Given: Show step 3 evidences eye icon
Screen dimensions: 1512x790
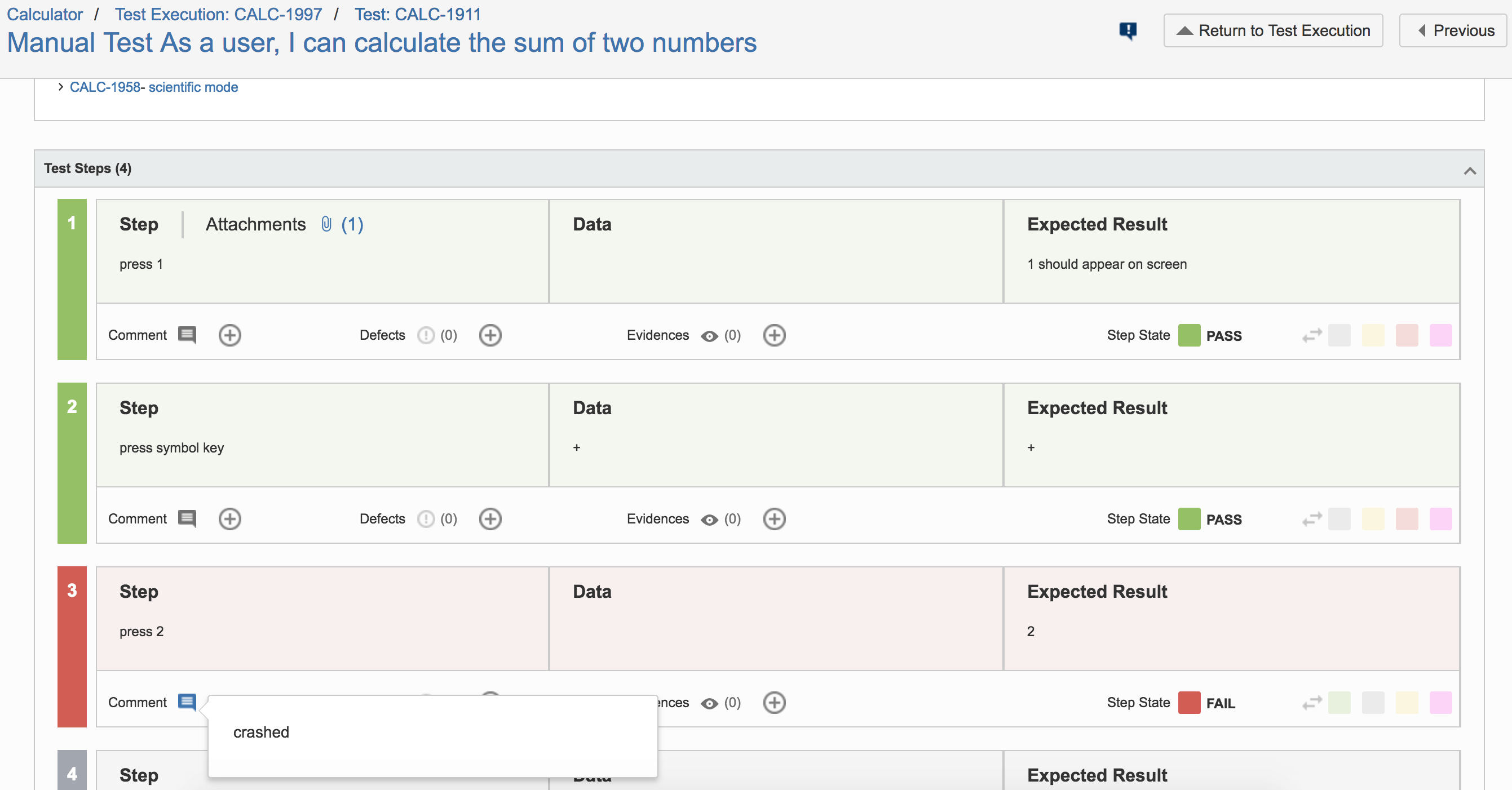Looking at the screenshot, I should [709, 703].
